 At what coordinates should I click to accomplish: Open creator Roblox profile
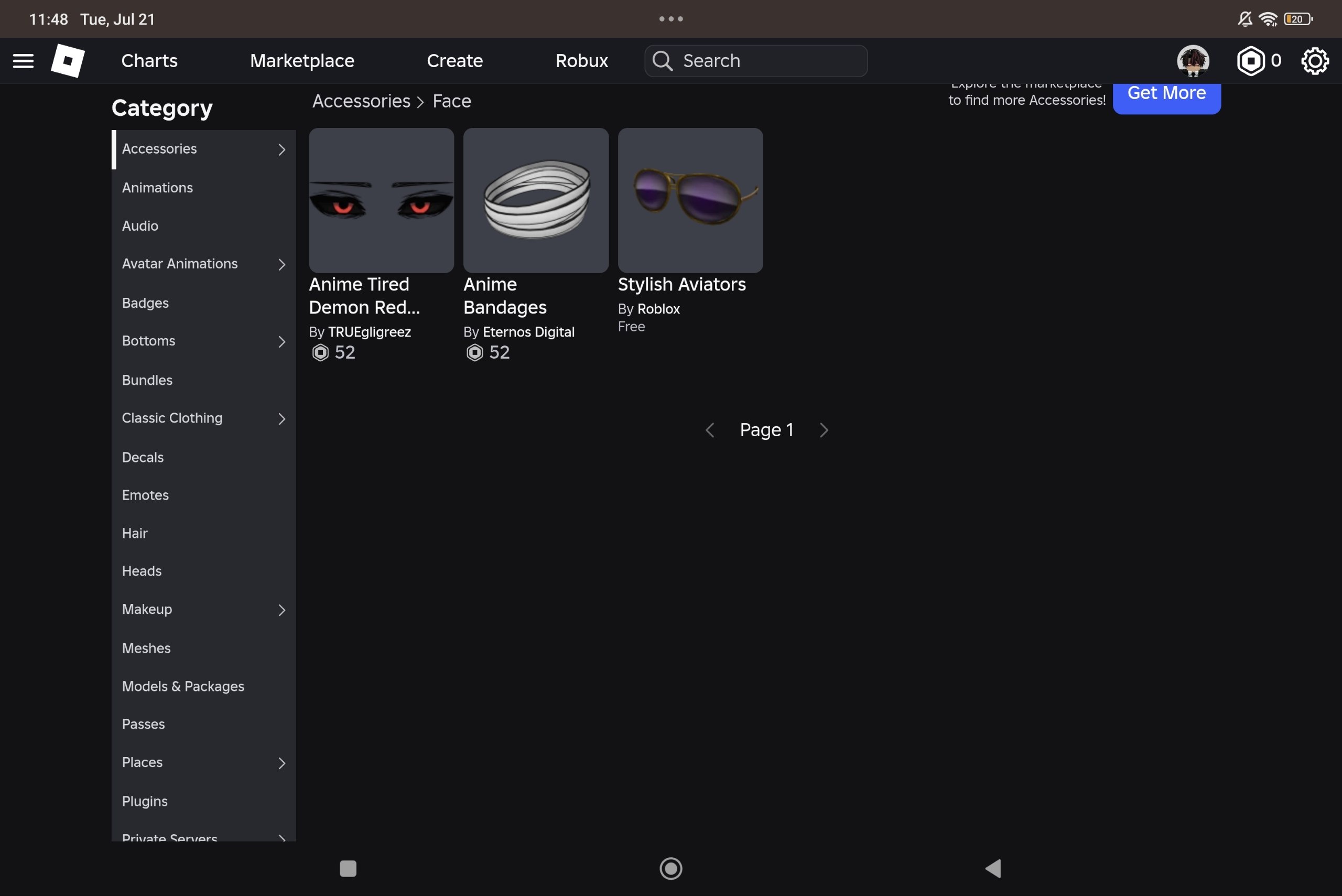tap(658, 309)
